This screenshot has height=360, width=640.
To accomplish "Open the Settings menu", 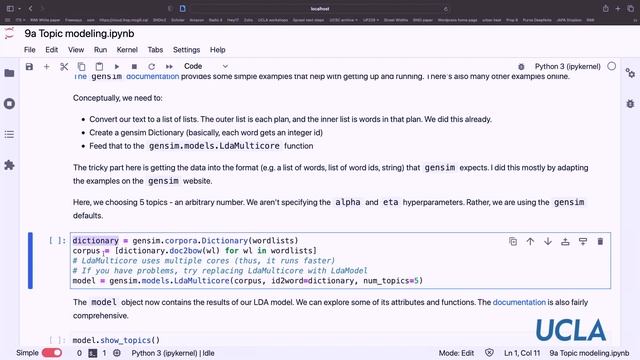I will tap(187, 50).
